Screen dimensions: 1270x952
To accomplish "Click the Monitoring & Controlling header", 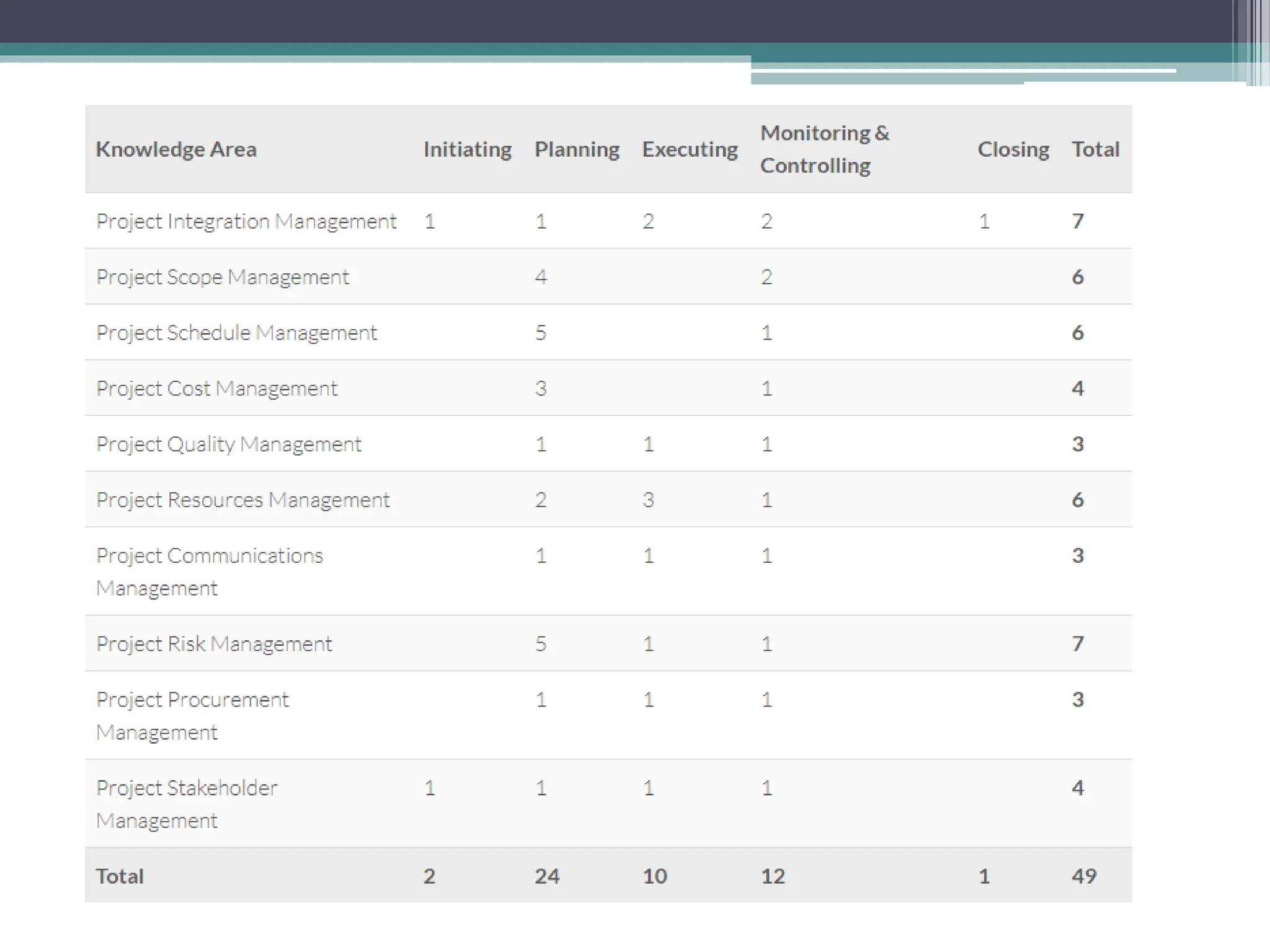I will [825, 149].
